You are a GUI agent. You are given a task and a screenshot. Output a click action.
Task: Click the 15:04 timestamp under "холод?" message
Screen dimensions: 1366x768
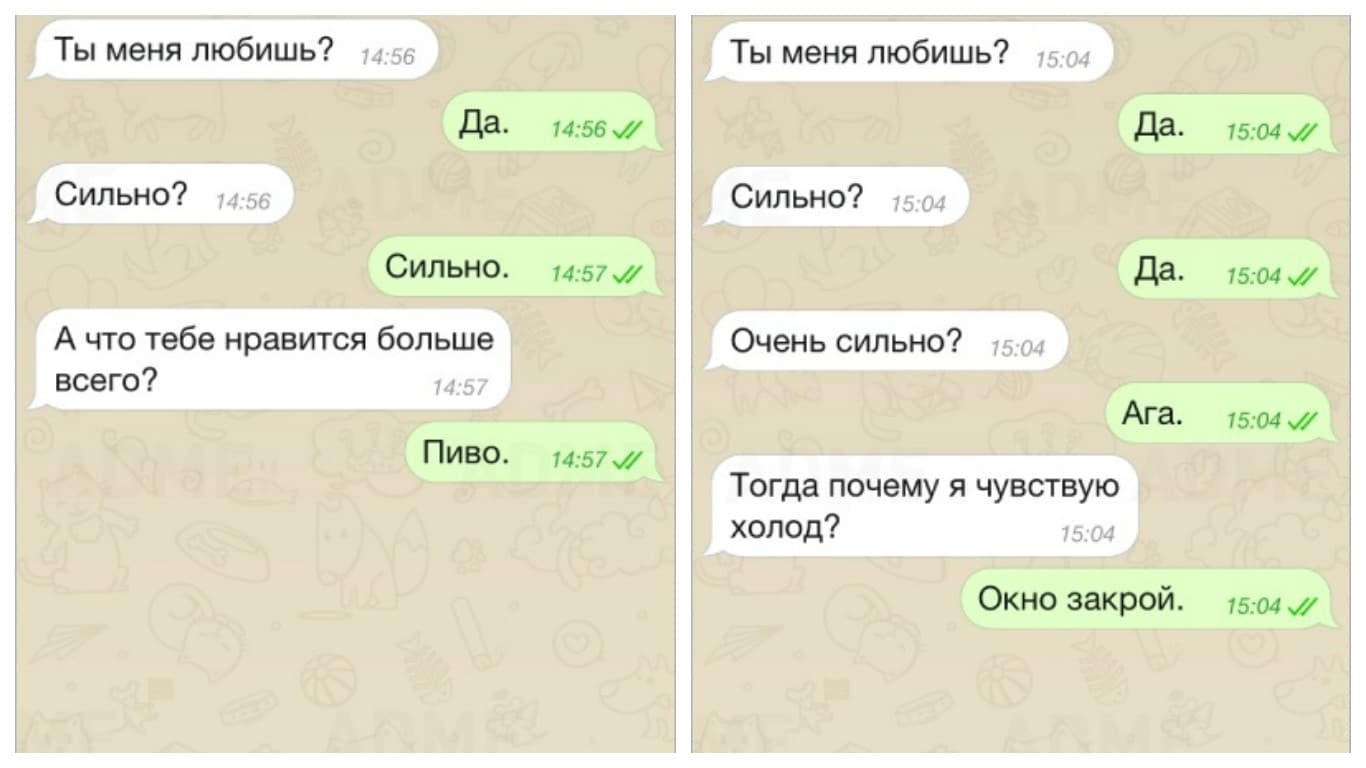pyautogui.click(x=1087, y=535)
